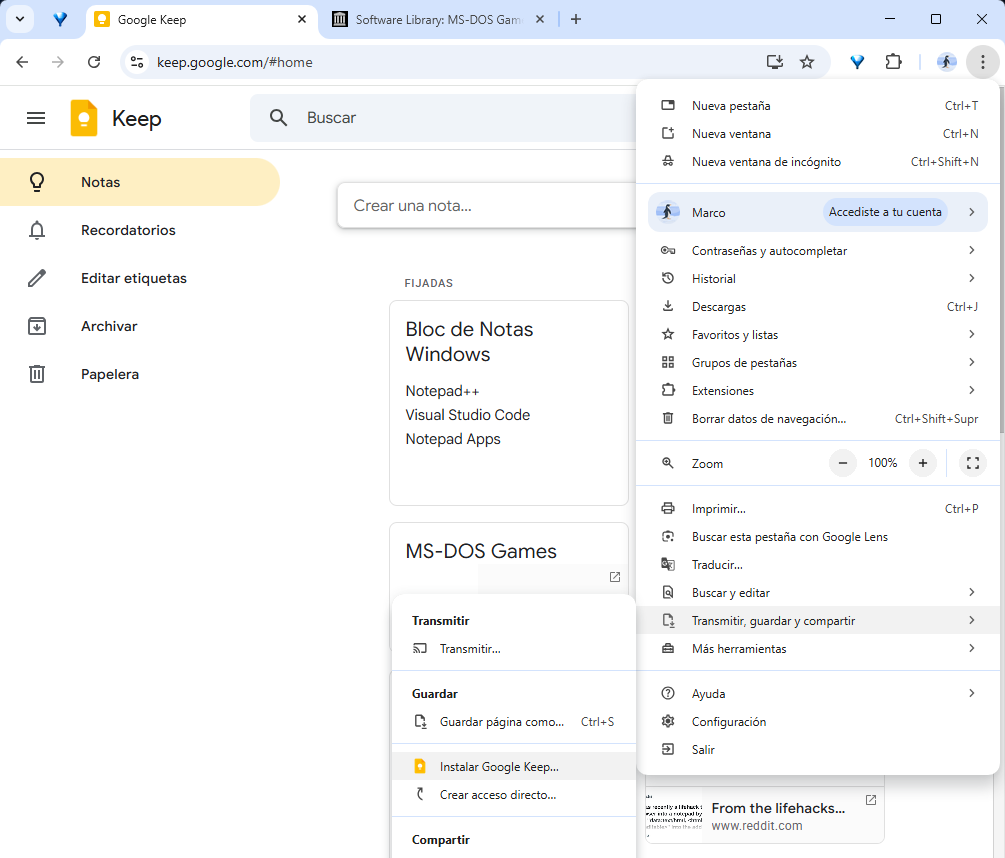Expand the Ayuda submenu chevron

(972, 693)
